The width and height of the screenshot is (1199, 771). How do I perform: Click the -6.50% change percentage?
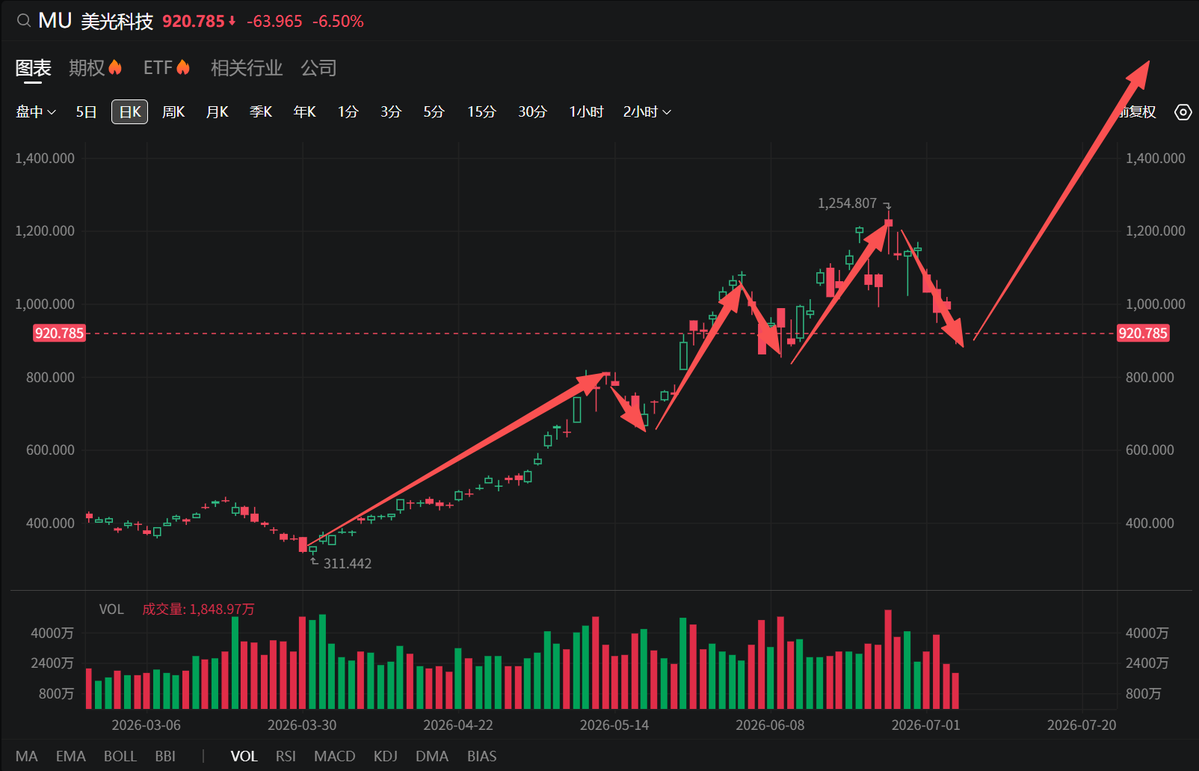coord(337,21)
